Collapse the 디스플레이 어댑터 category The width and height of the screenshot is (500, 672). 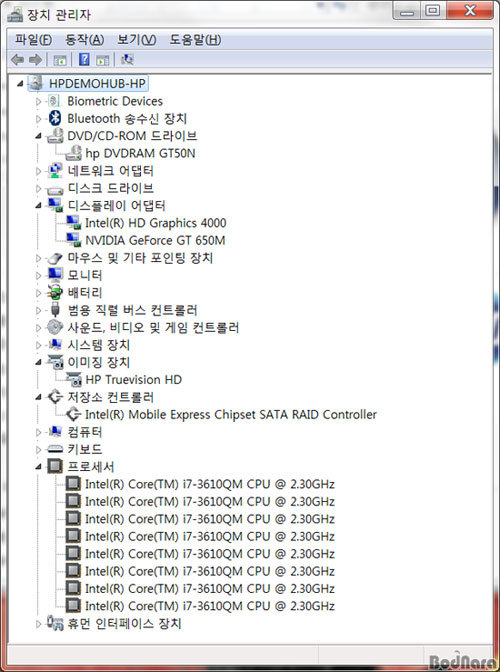click(38, 206)
